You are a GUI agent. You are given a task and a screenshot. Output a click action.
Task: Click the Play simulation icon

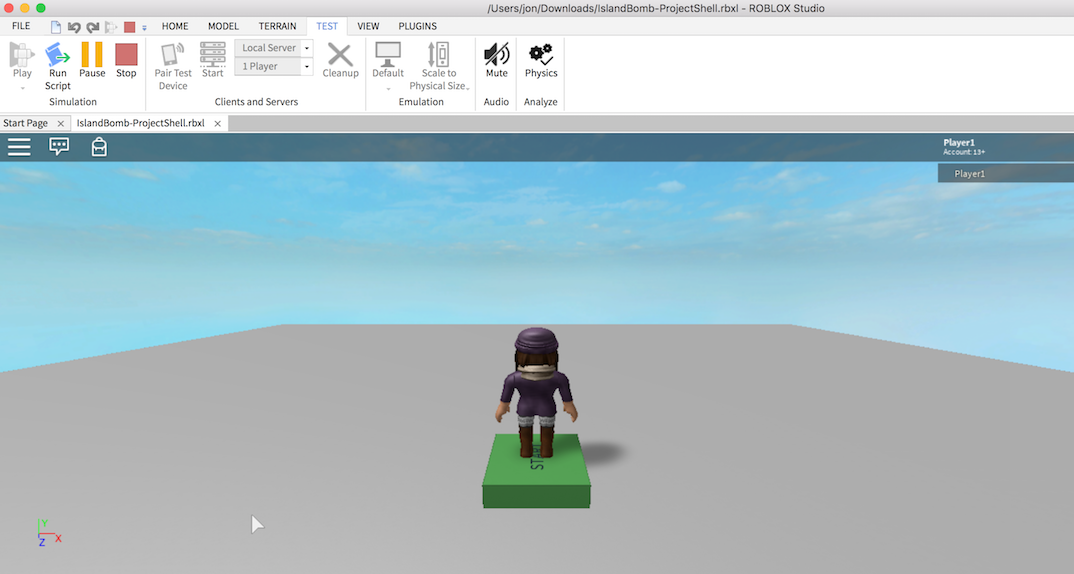[x=22, y=55]
